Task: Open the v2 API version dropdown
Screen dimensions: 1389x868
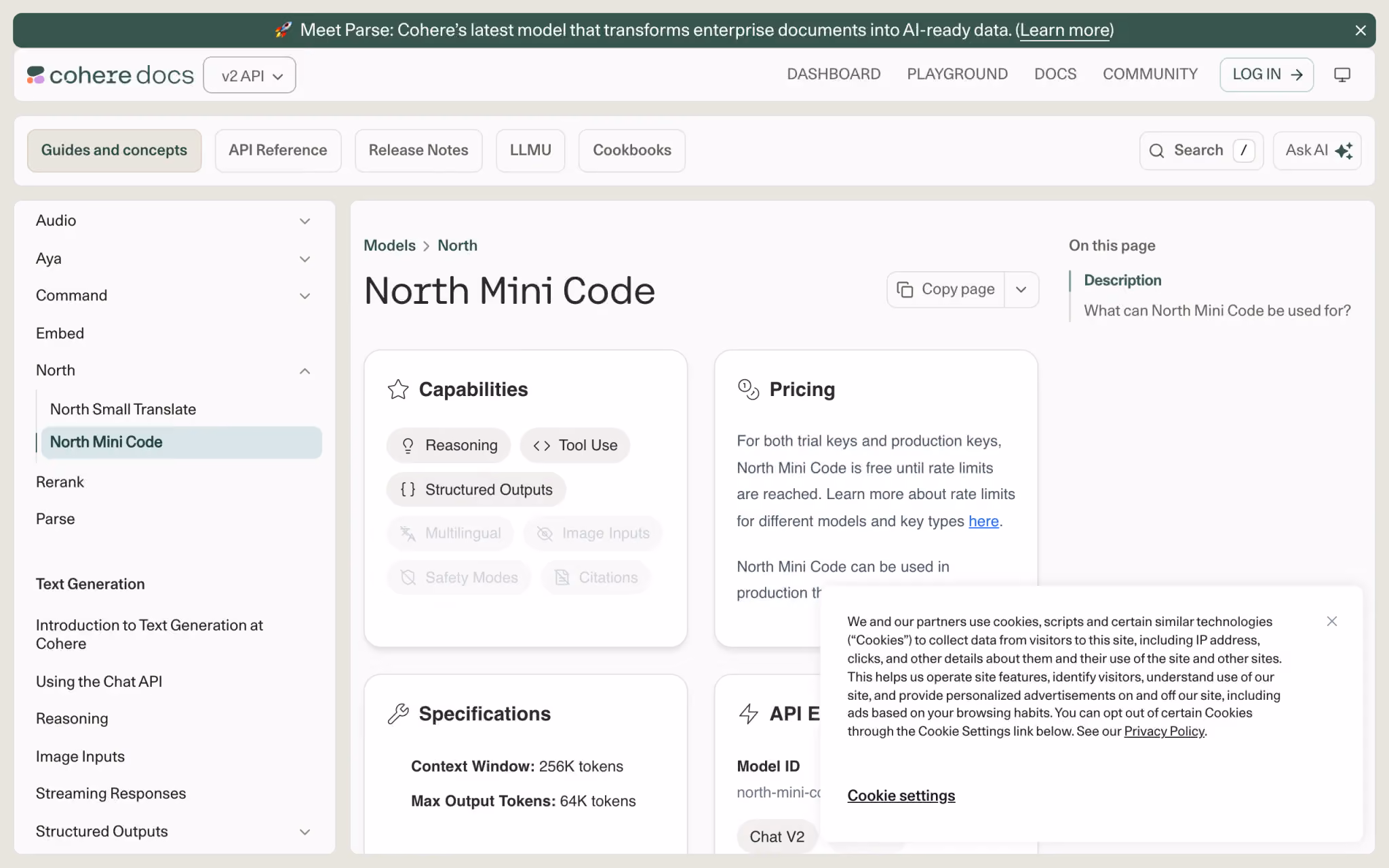Action: pyautogui.click(x=250, y=75)
